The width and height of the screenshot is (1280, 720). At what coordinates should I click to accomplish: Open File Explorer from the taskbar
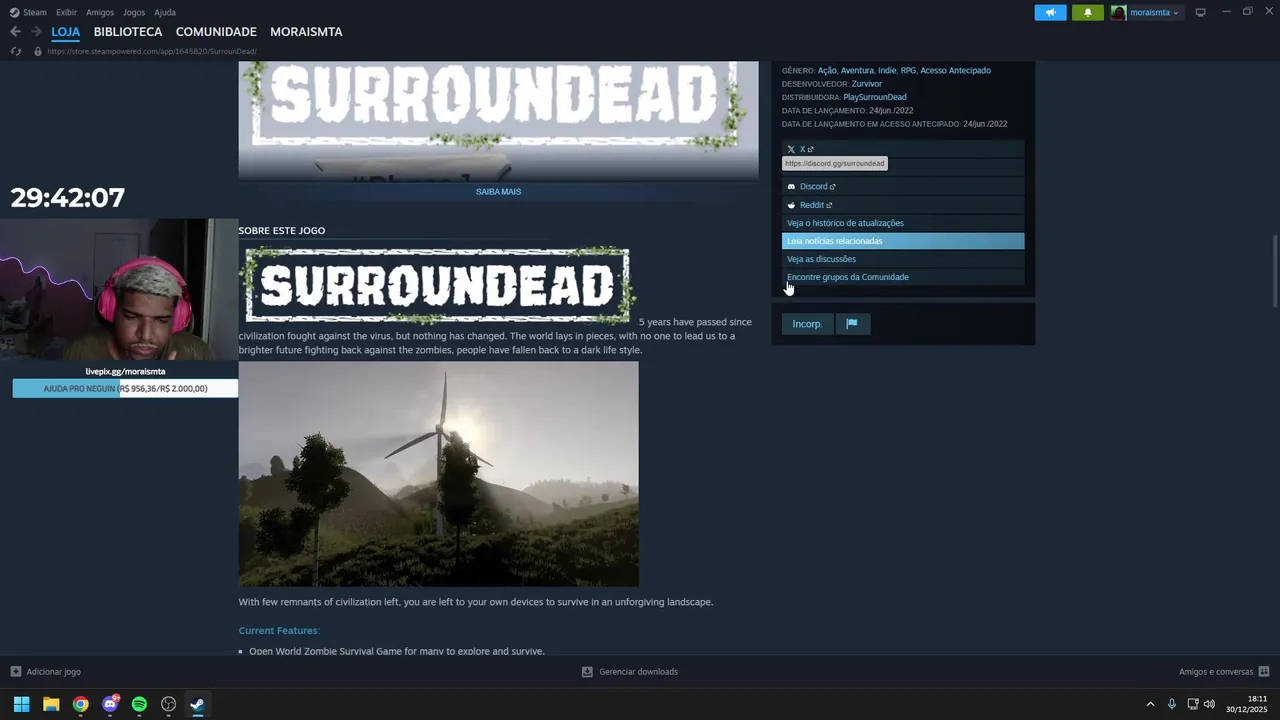pos(51,704)
